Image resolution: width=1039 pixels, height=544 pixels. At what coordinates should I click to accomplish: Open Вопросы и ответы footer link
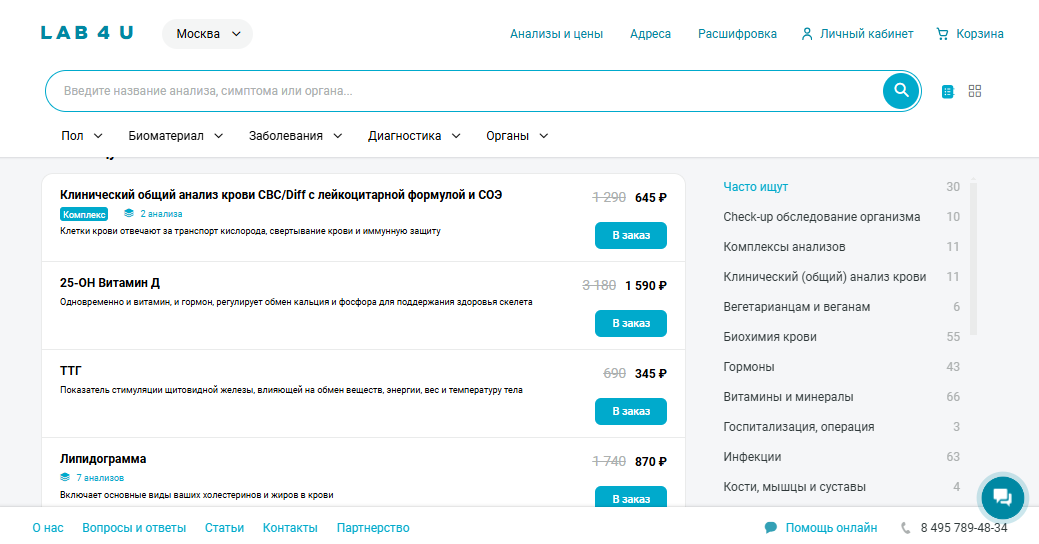point(134,528)
